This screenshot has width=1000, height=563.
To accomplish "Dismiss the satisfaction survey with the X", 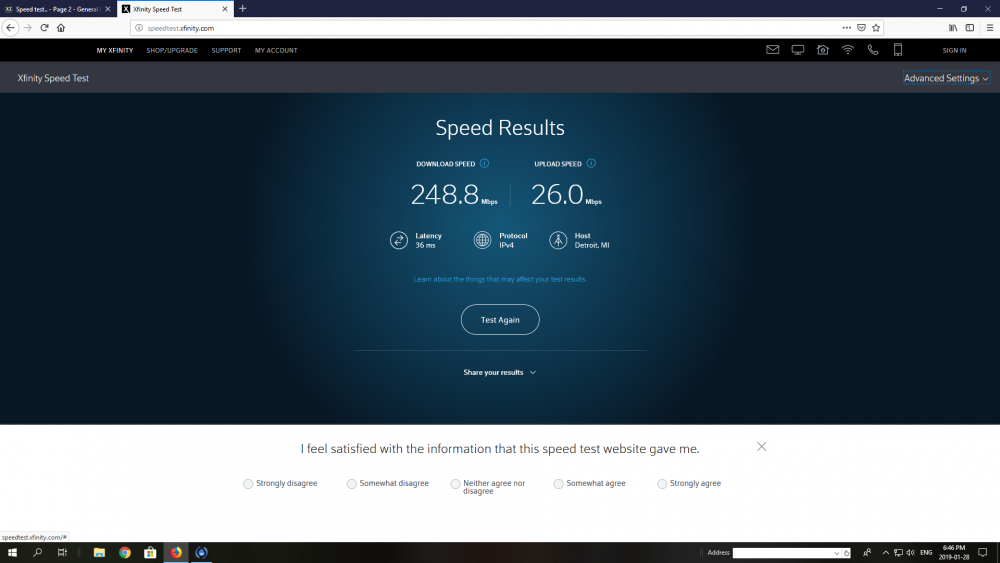I will (761, 446).
